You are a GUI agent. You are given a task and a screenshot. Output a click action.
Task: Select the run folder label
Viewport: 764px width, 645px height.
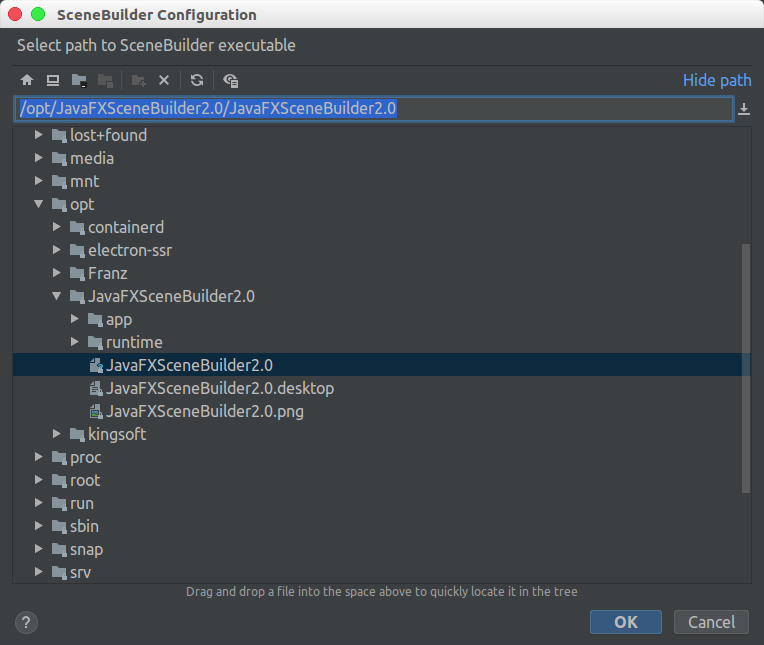pos(81,503)
